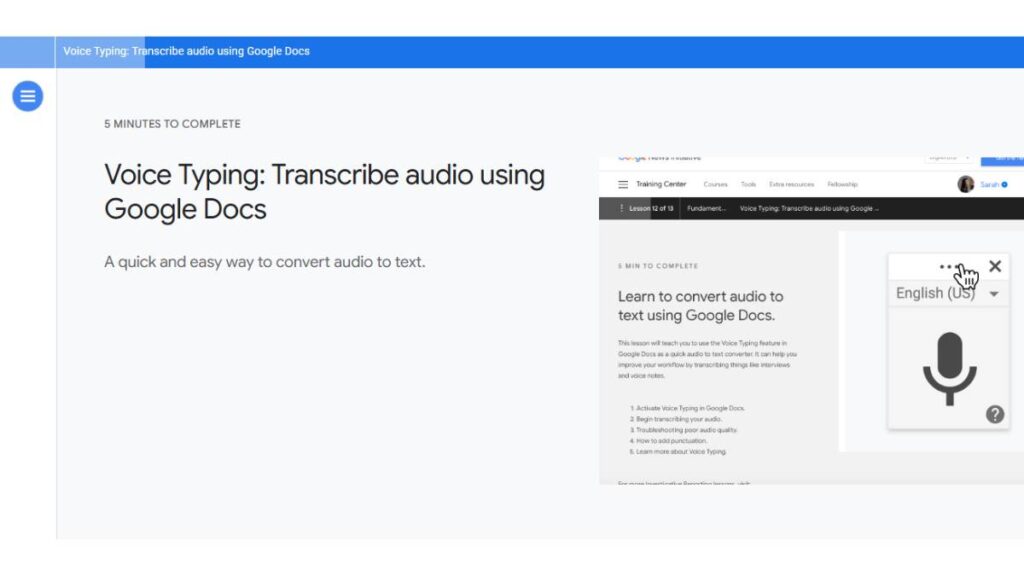
Task: Click the 5 MINUTES TO COMPLETE label
Action: click(x=172, y=124)
